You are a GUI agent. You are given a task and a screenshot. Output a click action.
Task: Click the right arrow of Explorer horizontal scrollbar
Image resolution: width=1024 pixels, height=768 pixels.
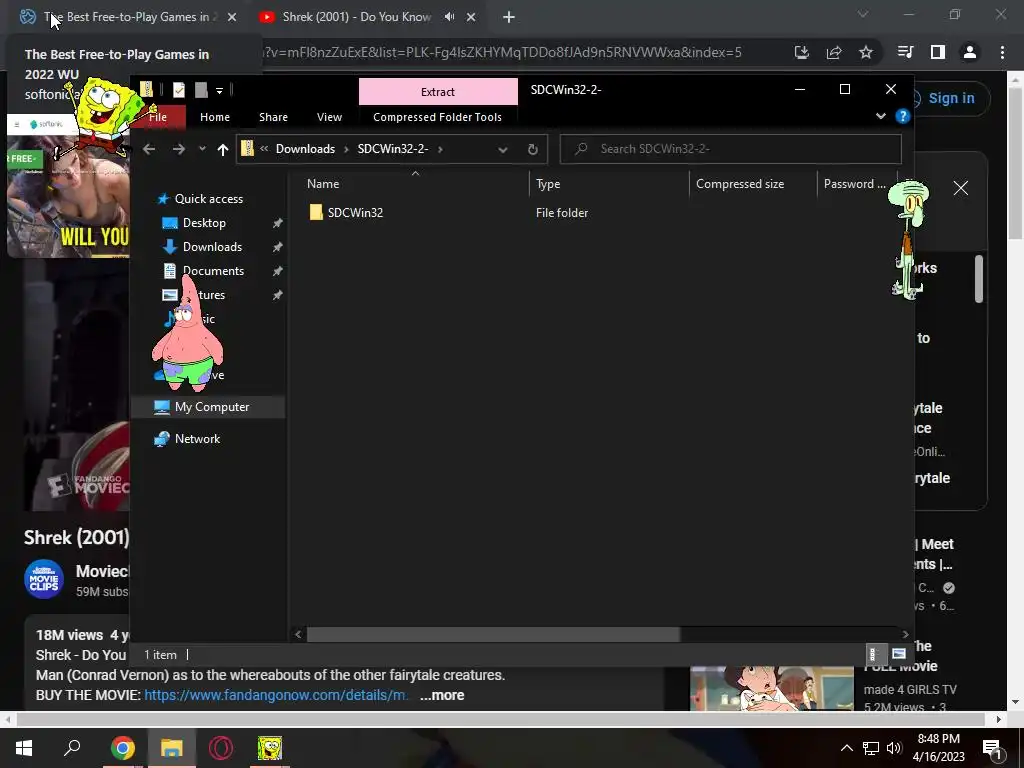point(905,634)
